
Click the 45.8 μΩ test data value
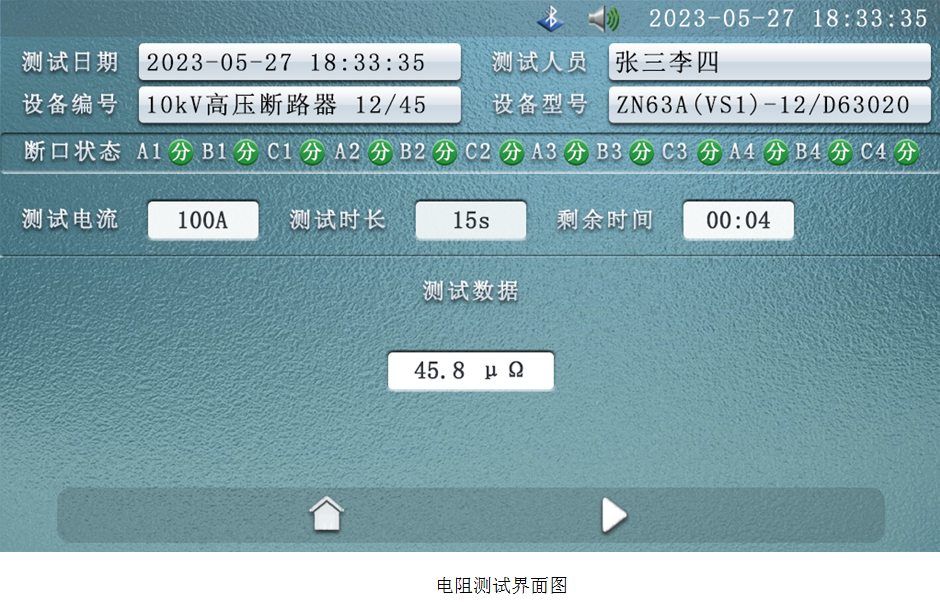point(470,371)
